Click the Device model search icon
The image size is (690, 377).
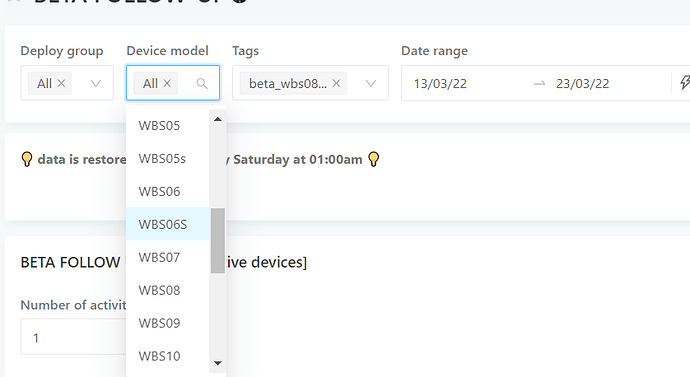coord(202,83)
